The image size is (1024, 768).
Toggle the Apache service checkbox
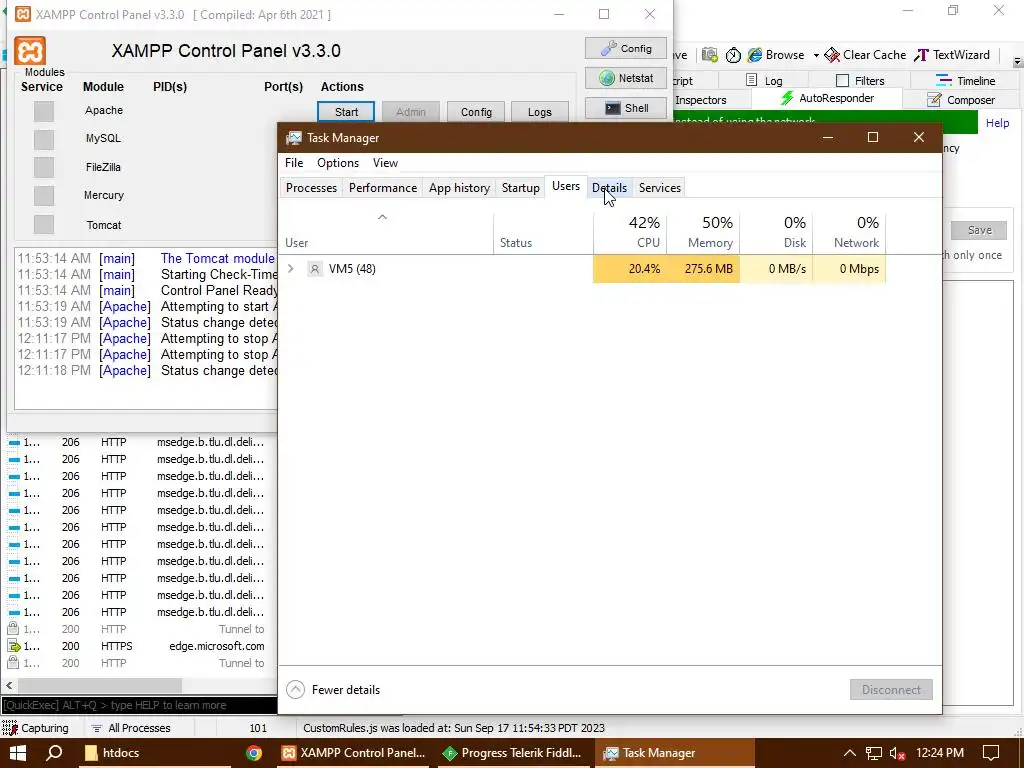(44, 111)
